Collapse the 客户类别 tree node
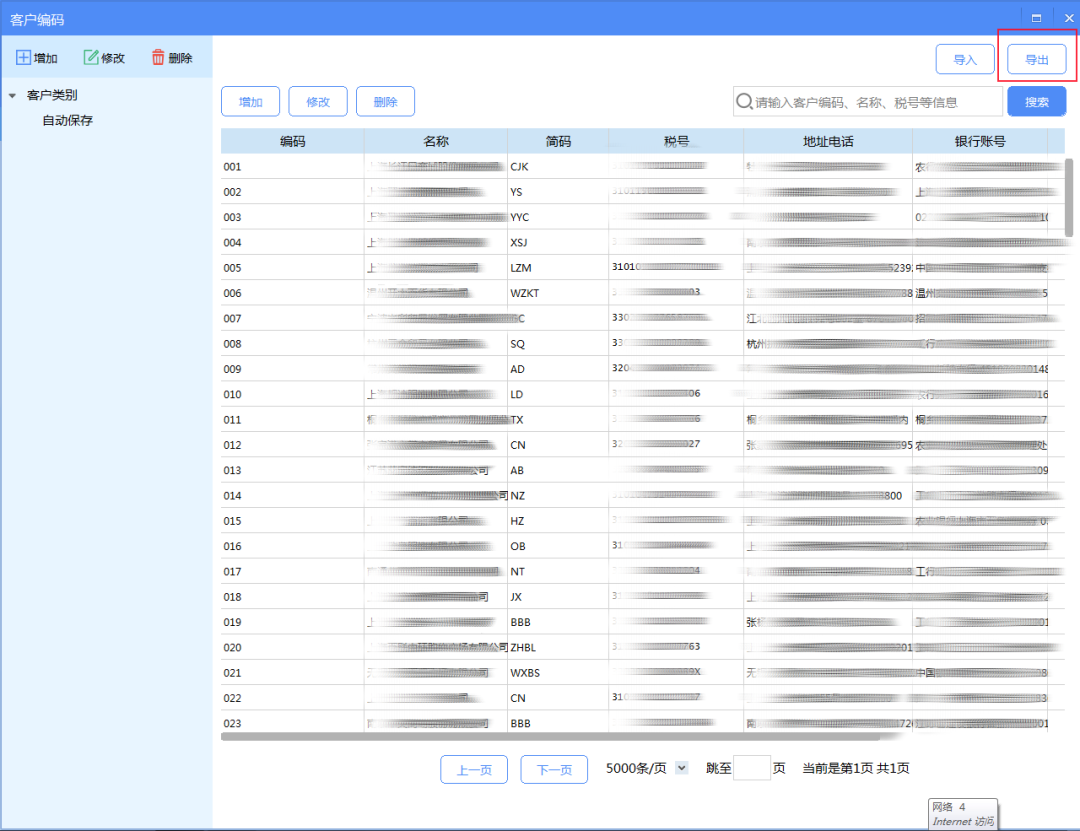 coord(12,96)
